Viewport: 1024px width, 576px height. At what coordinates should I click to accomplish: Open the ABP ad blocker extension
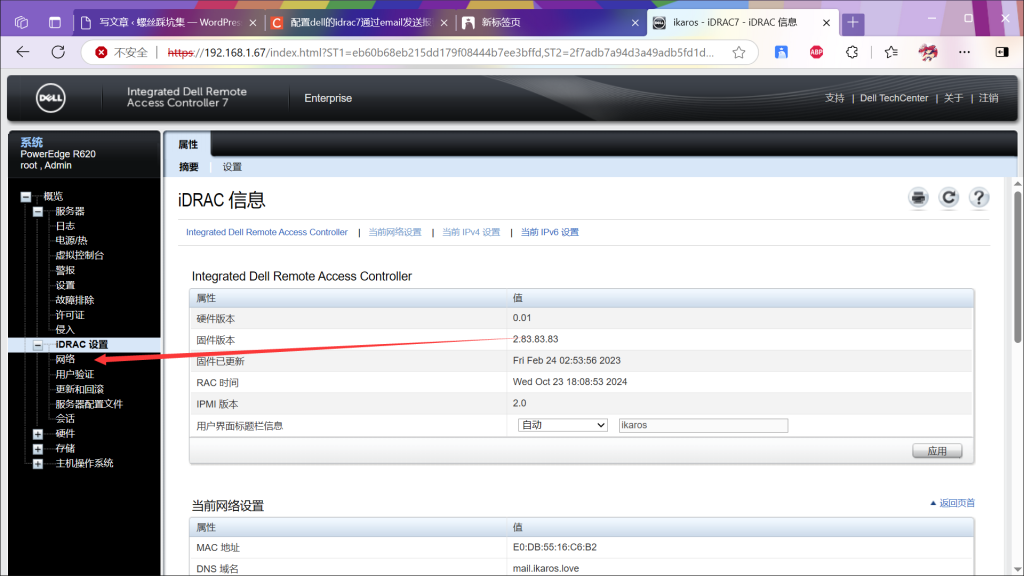pyautogui.click(x=816, y=52)
